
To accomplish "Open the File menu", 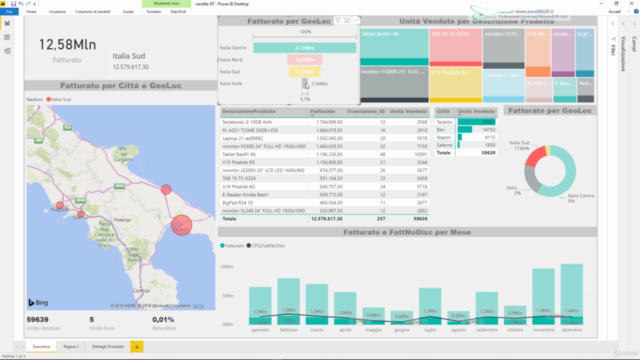I will (x=9, y=11).
